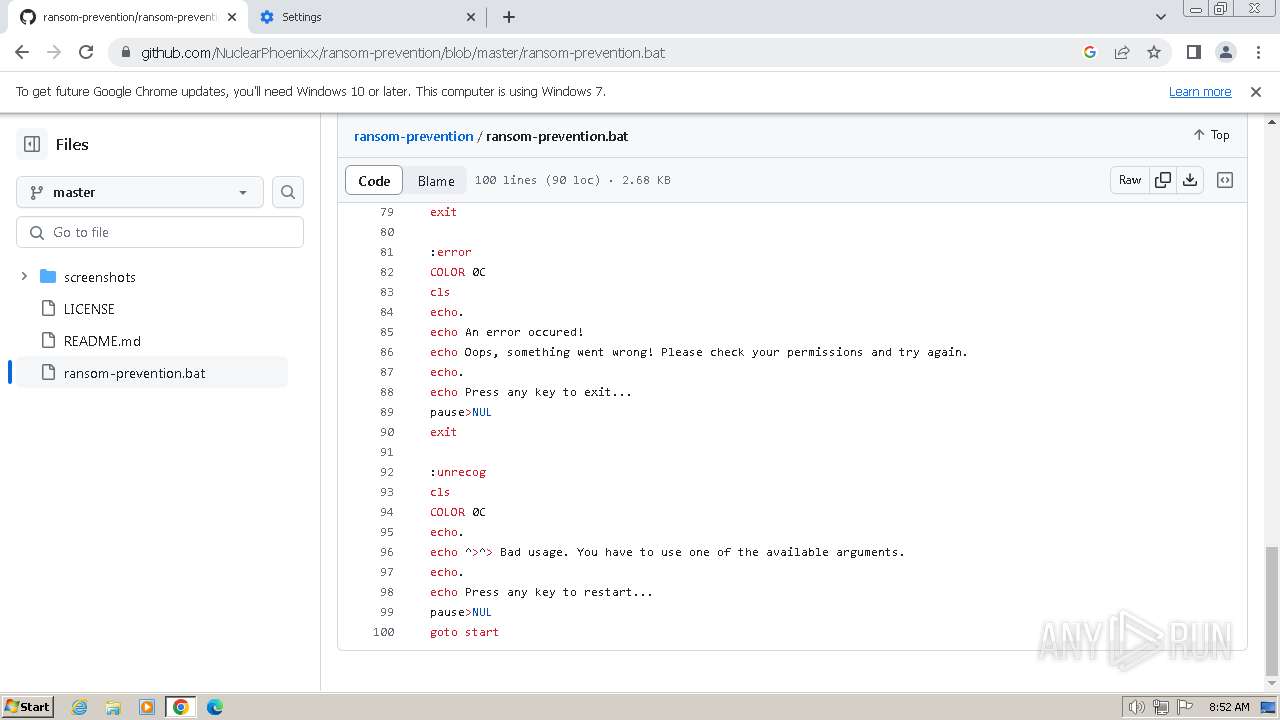Image resolution: width=1280 pixels, height=720 pixels.
Task: Share this page icon in address bar
Action: click(x=1122, y=52)
